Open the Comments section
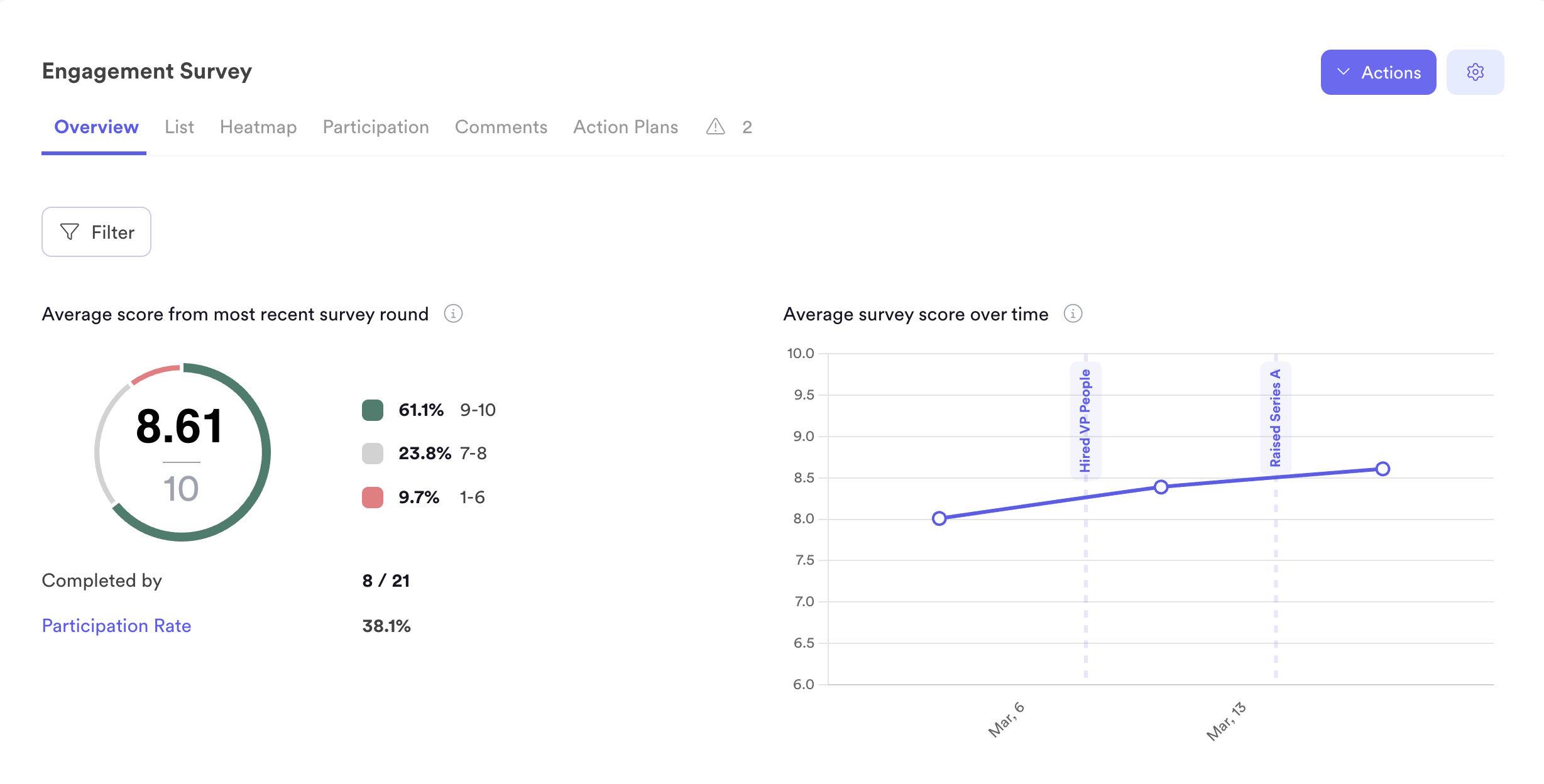The image size is (1544, 784). point(501,127)
